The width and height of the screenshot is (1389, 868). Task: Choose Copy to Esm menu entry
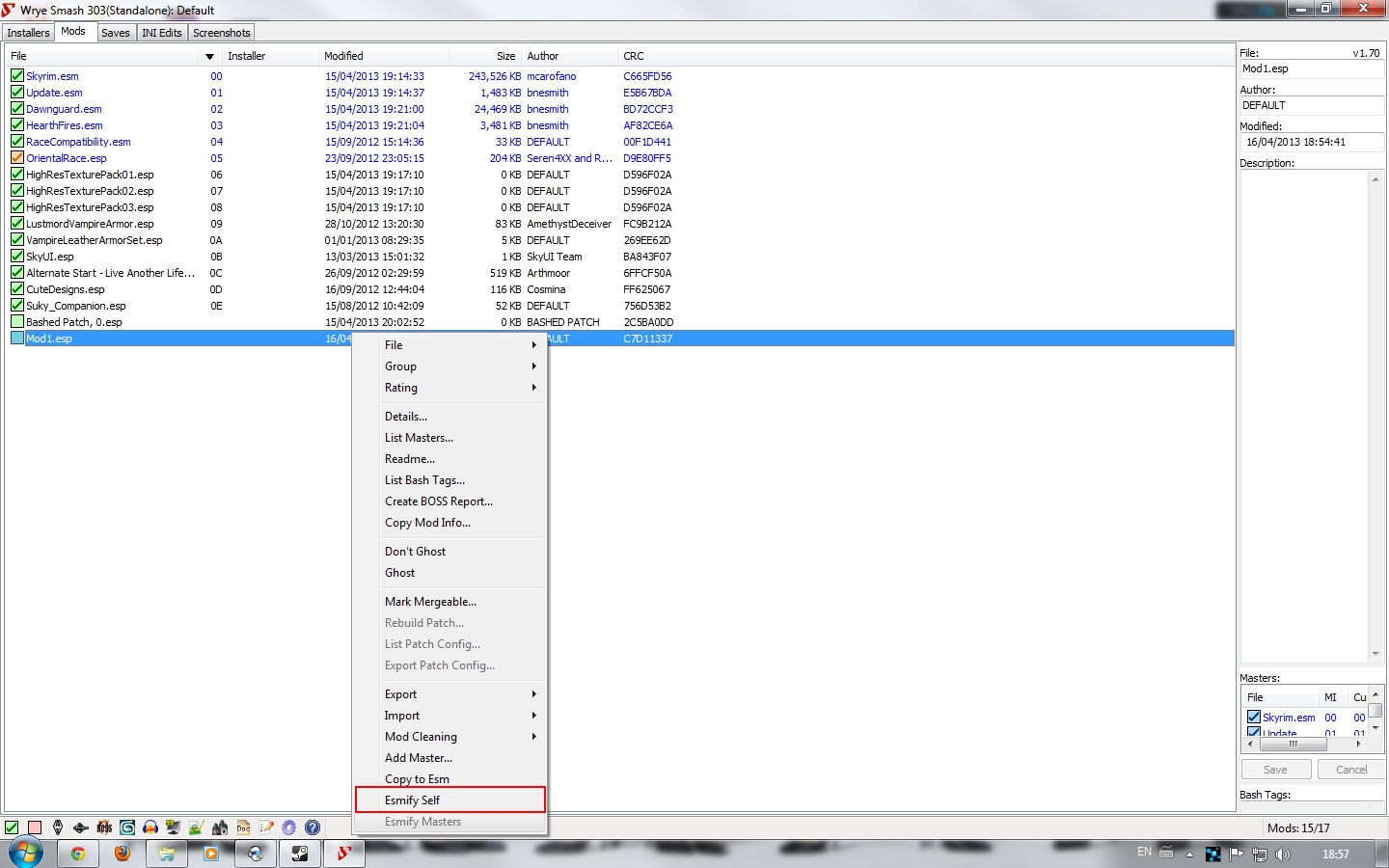point(450,779)
